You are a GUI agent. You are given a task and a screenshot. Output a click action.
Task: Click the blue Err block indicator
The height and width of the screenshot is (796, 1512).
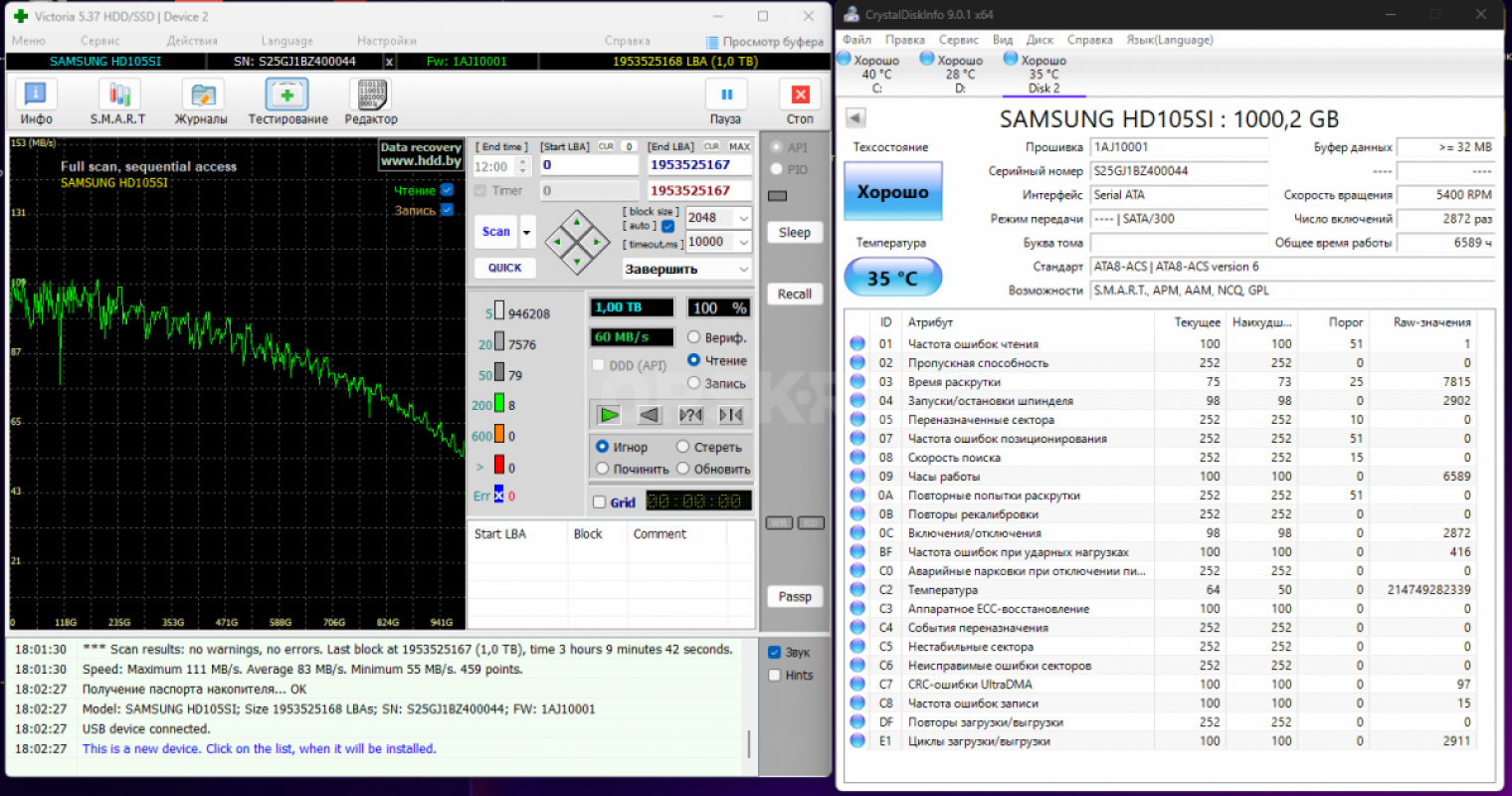tap(499, 495)
